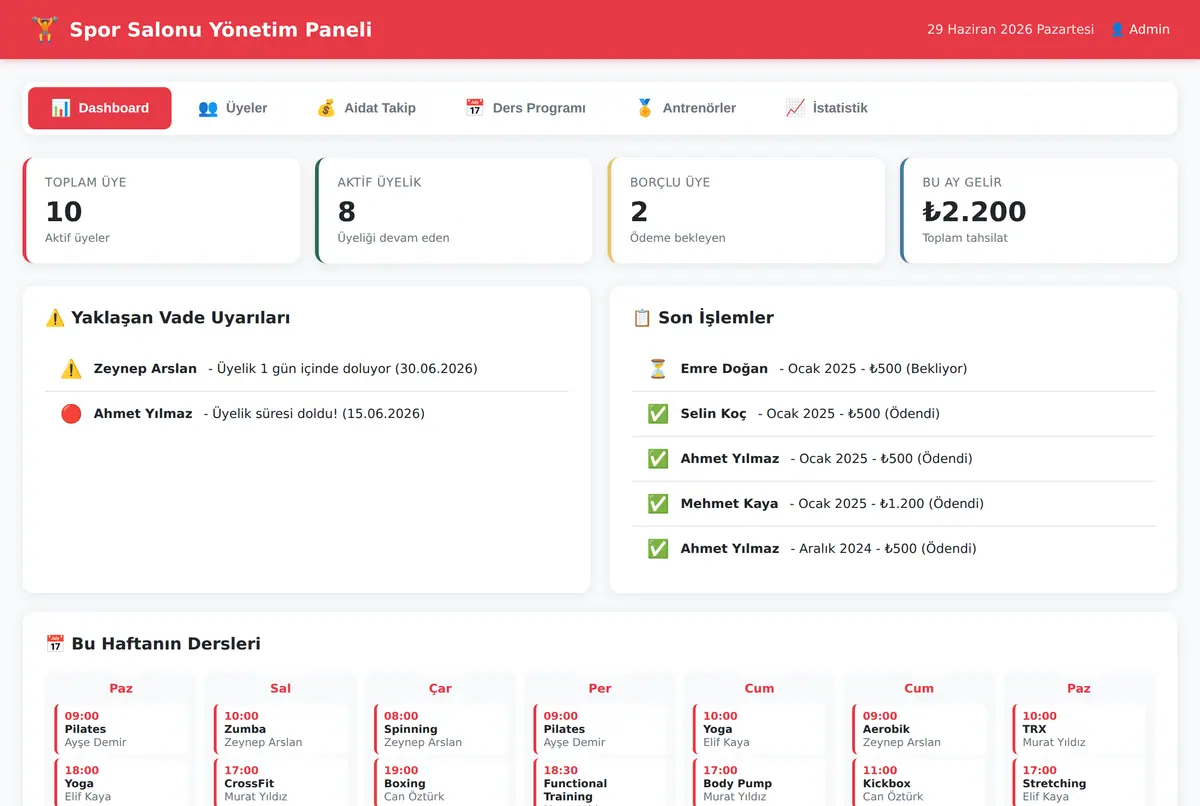Click Emre Doğan in Son İşlemler
Screen dimensions: 1200x806
coord(724,369)
